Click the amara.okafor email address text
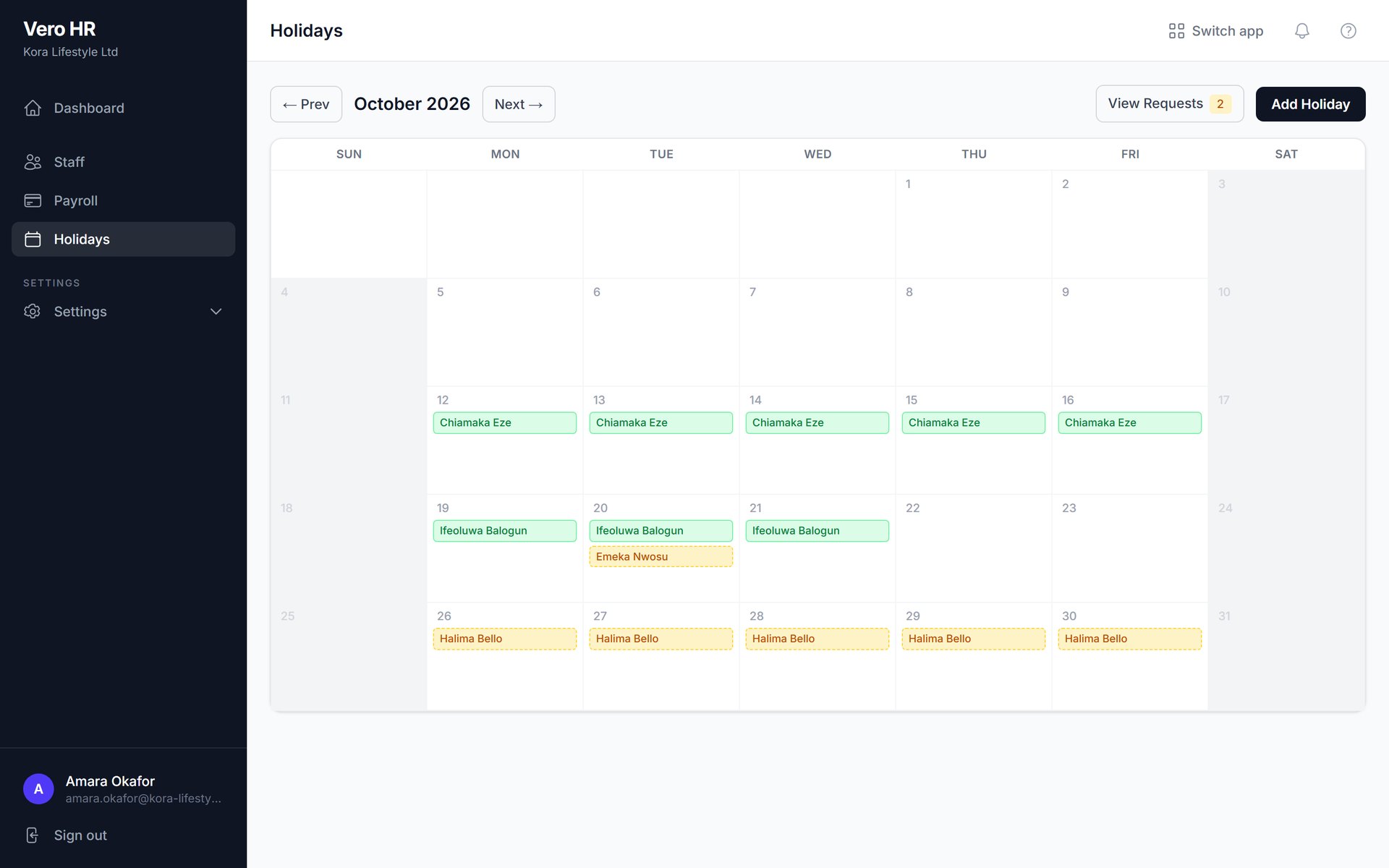 point(143,799)
